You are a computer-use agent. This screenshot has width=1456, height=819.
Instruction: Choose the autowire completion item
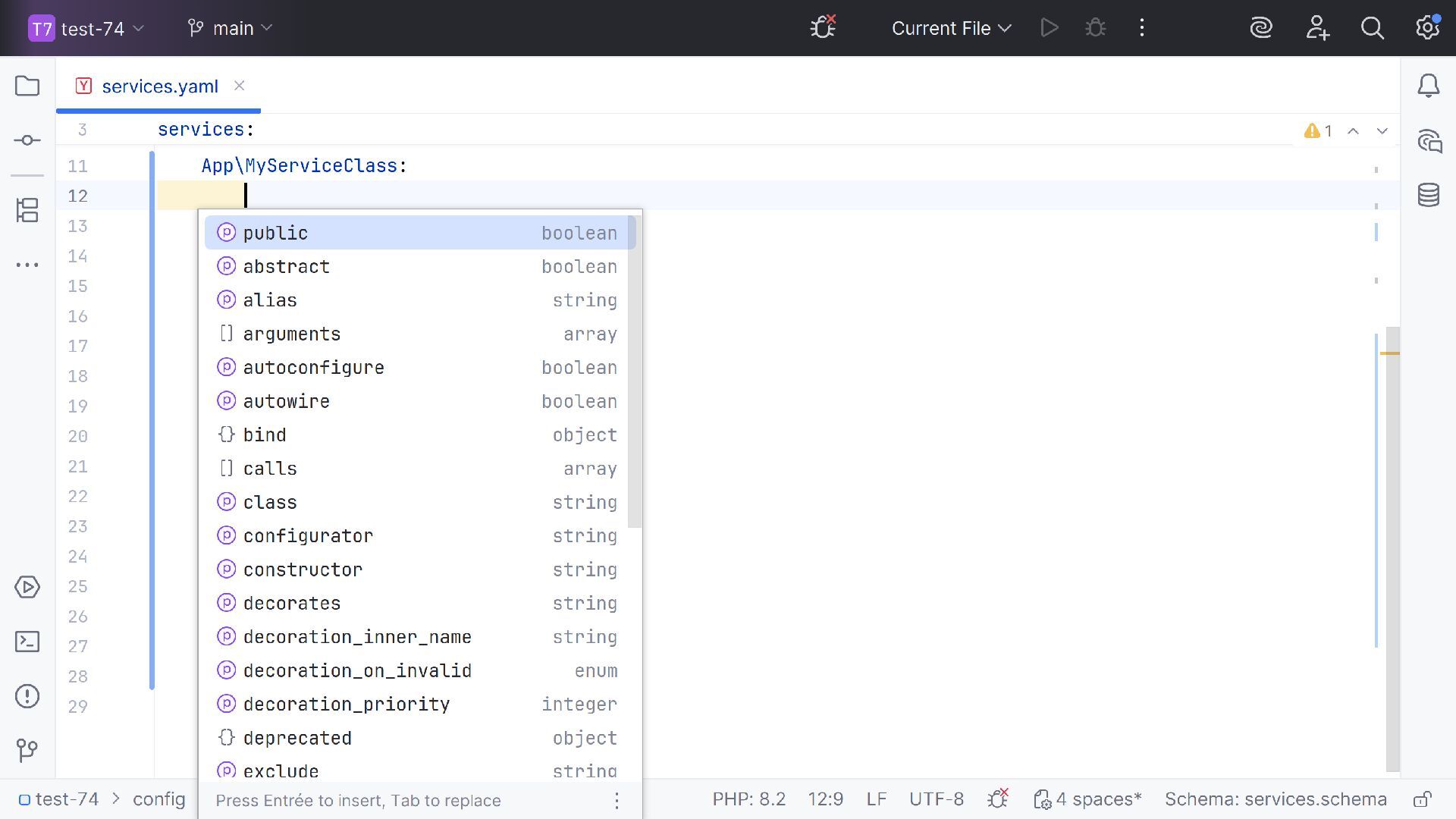(287, 401)
